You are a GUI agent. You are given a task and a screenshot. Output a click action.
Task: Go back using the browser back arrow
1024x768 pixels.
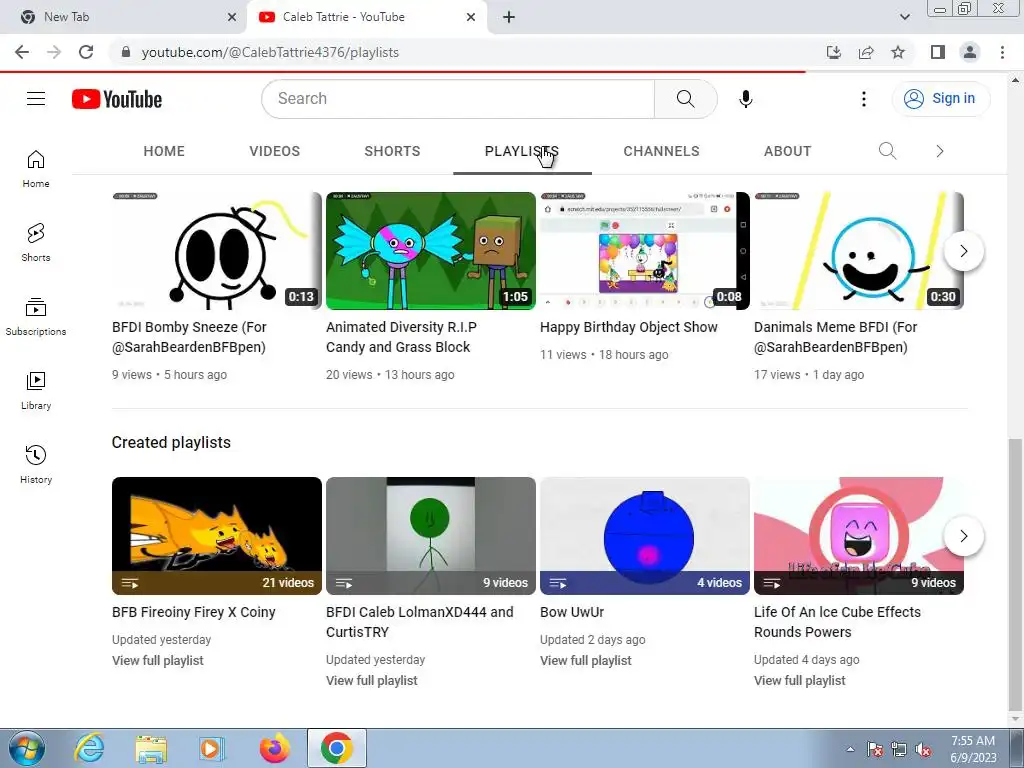[x=22, y=52]
